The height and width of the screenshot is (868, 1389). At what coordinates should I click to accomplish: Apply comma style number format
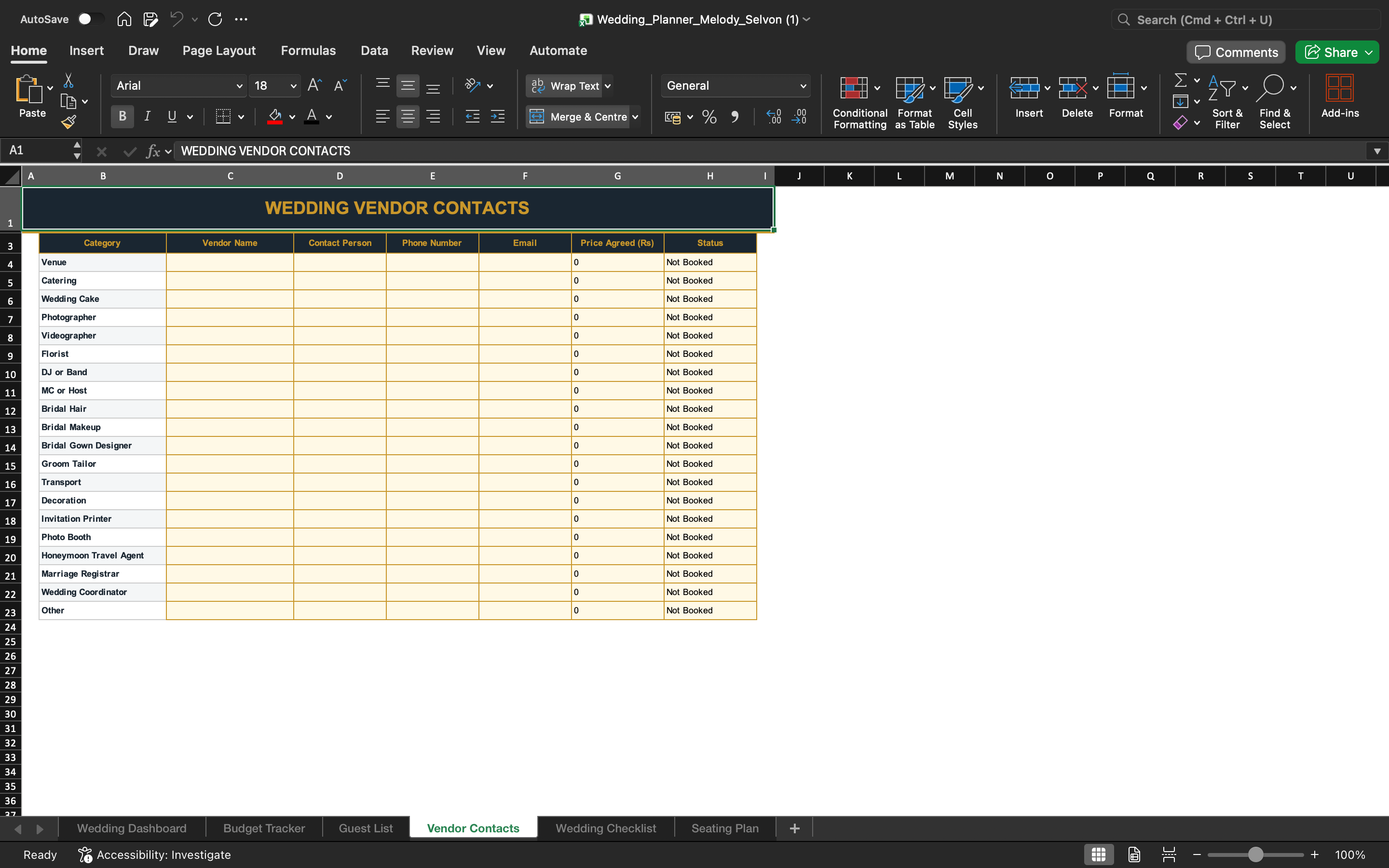tap(735, 117)
